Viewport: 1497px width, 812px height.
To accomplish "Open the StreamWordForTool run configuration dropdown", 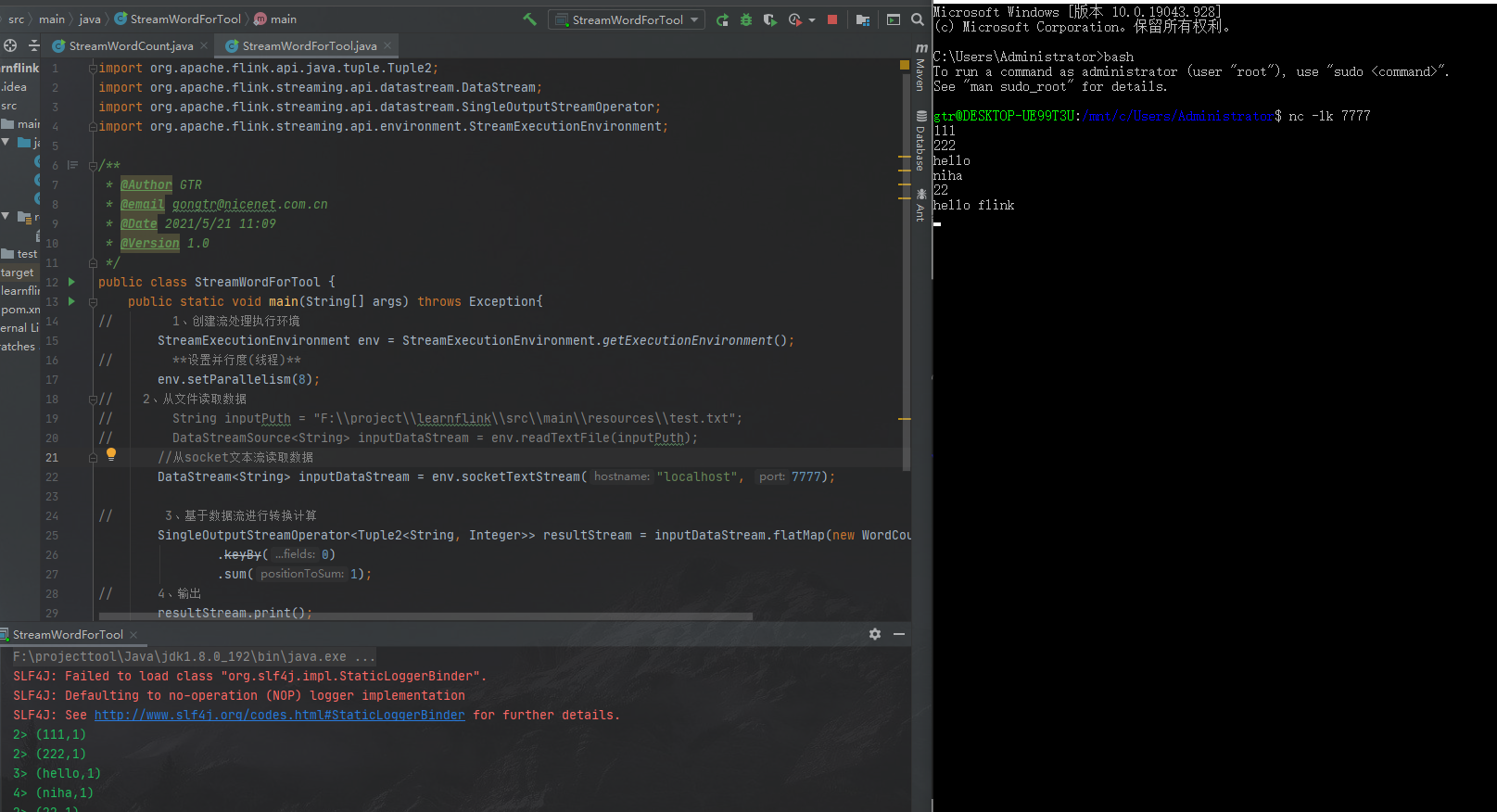I will (x=627, y=19).
